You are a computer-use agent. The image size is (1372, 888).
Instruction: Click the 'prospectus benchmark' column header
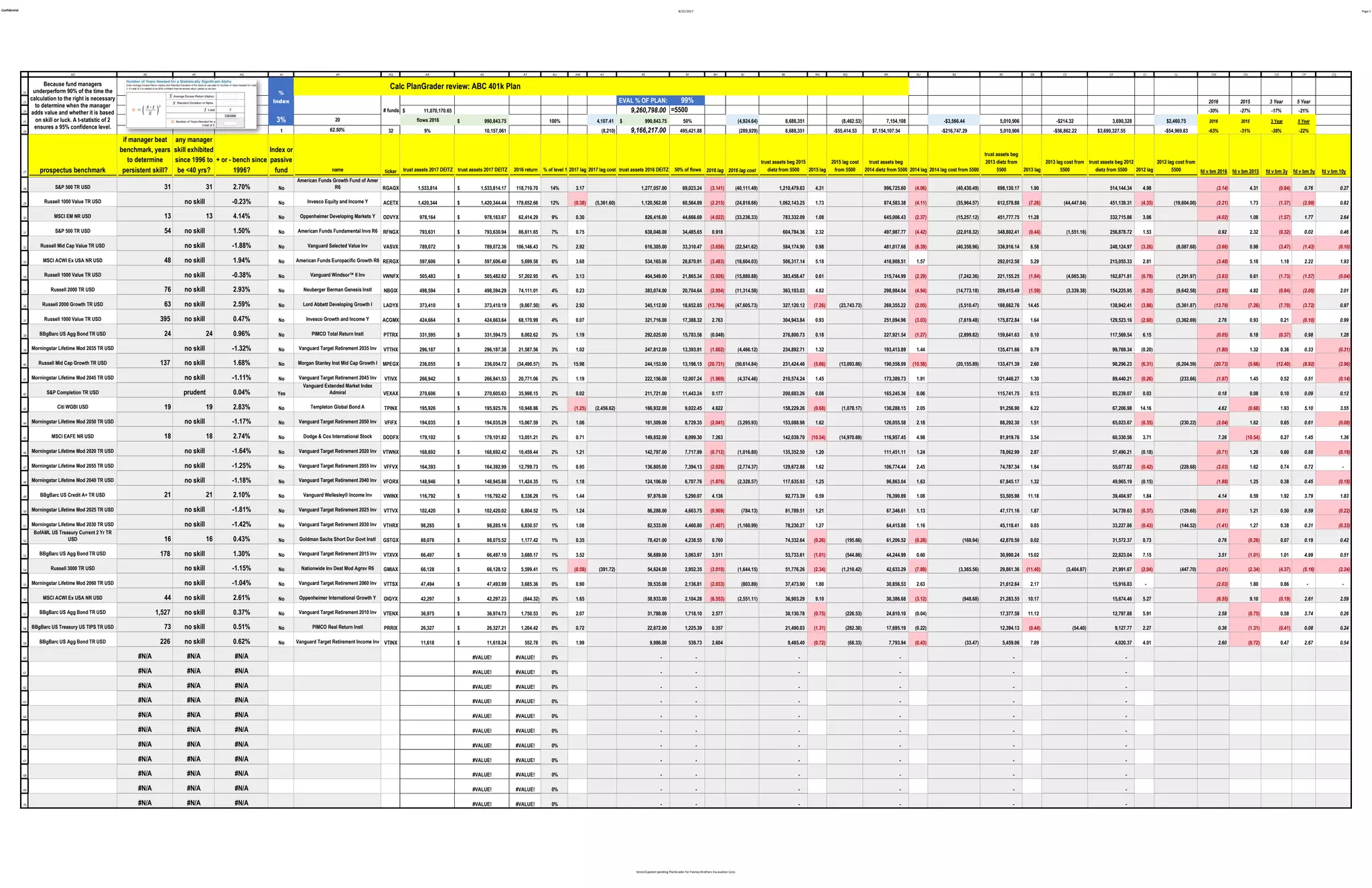tap(72, 170)
